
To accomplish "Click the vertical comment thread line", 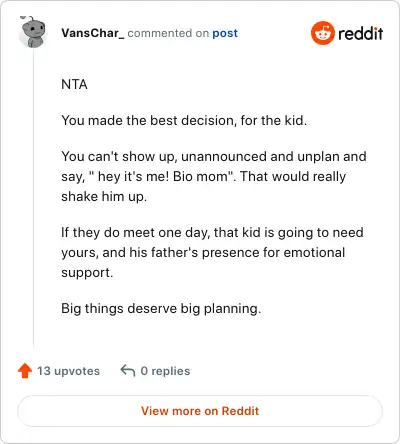I will pos(33,197).
